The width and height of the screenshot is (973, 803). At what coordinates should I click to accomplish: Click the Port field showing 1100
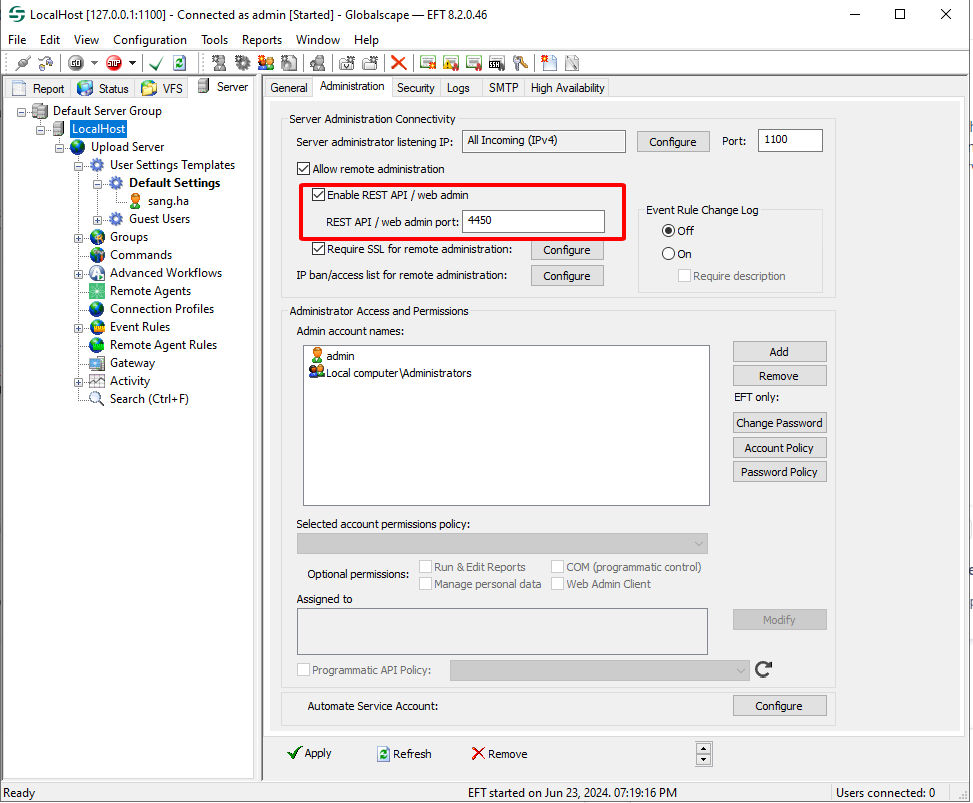790,140
